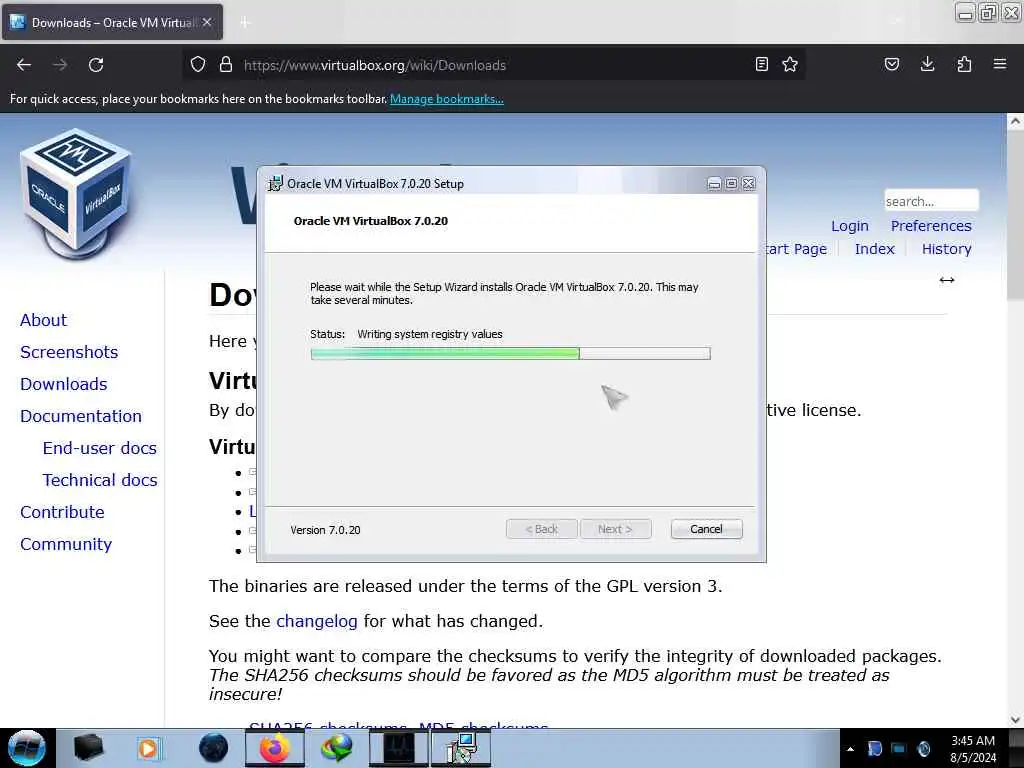
Task: Go back using the browser back arrow
Action: coord(24,65)
